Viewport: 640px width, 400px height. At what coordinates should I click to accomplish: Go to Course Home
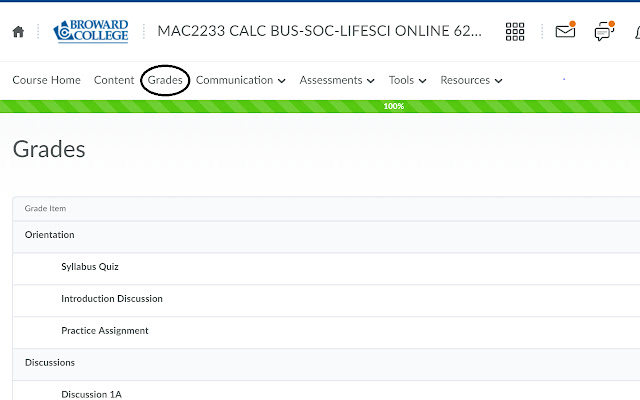click(x=46, y=80)
